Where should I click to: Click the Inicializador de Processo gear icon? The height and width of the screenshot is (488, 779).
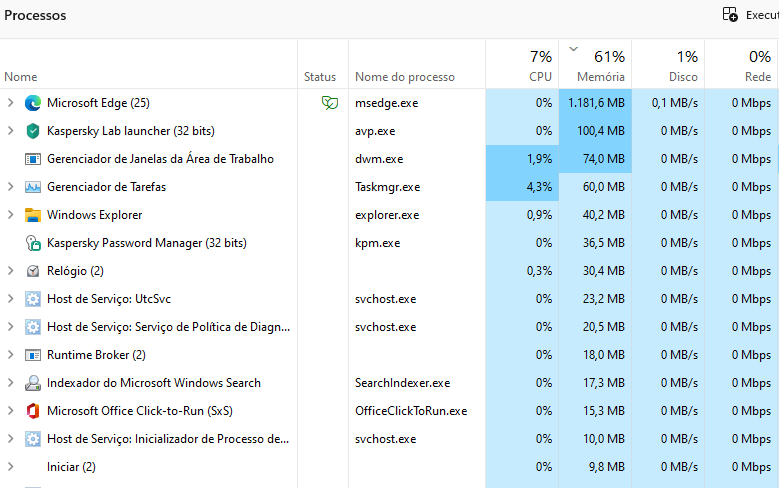point(33,439)
